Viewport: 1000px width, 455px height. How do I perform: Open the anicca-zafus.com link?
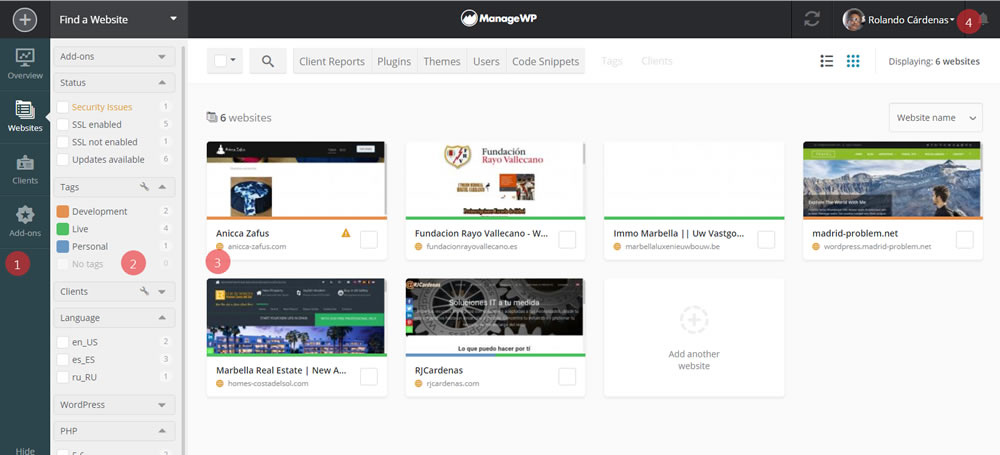[x=257, y=247]
